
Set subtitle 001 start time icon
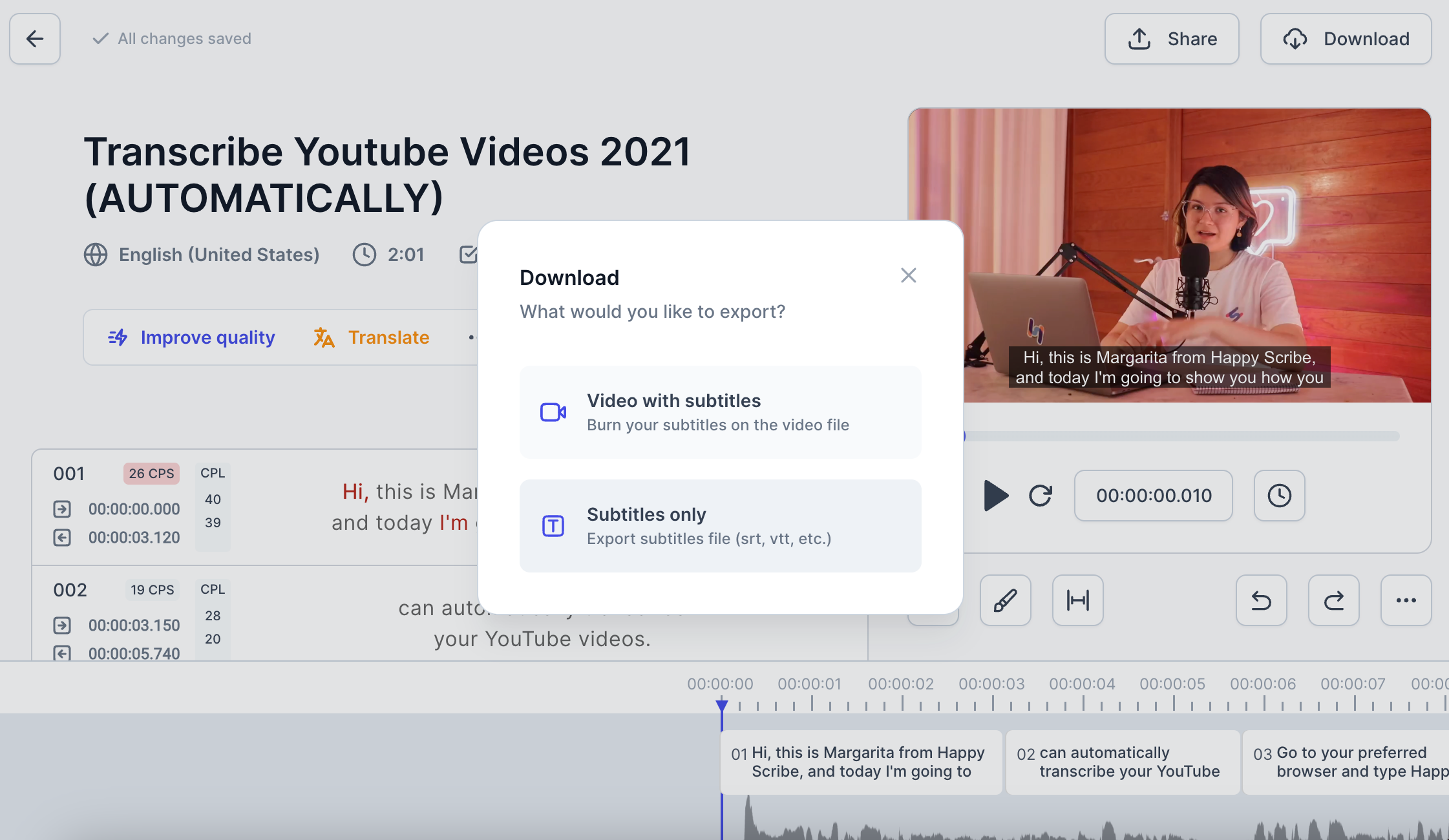point(62,509)
